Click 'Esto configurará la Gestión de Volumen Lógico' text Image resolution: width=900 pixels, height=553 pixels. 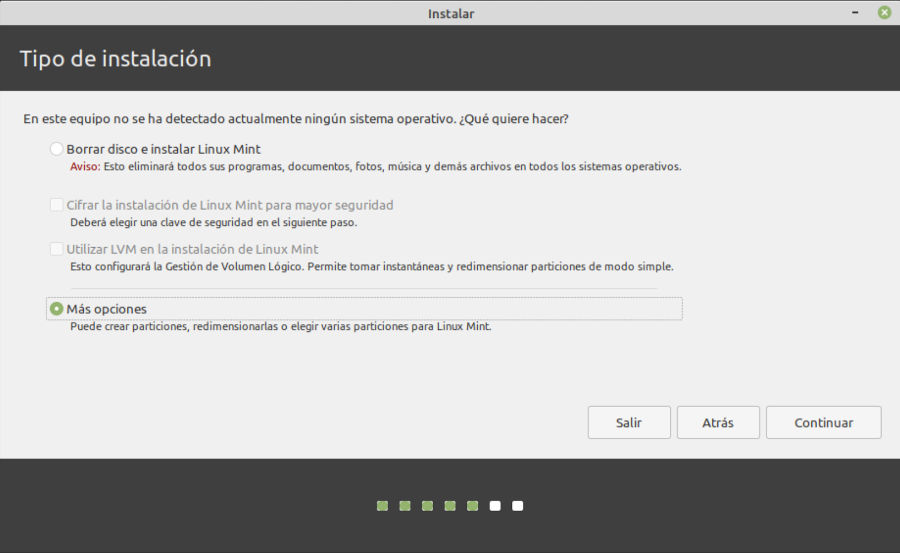(372, 266)
